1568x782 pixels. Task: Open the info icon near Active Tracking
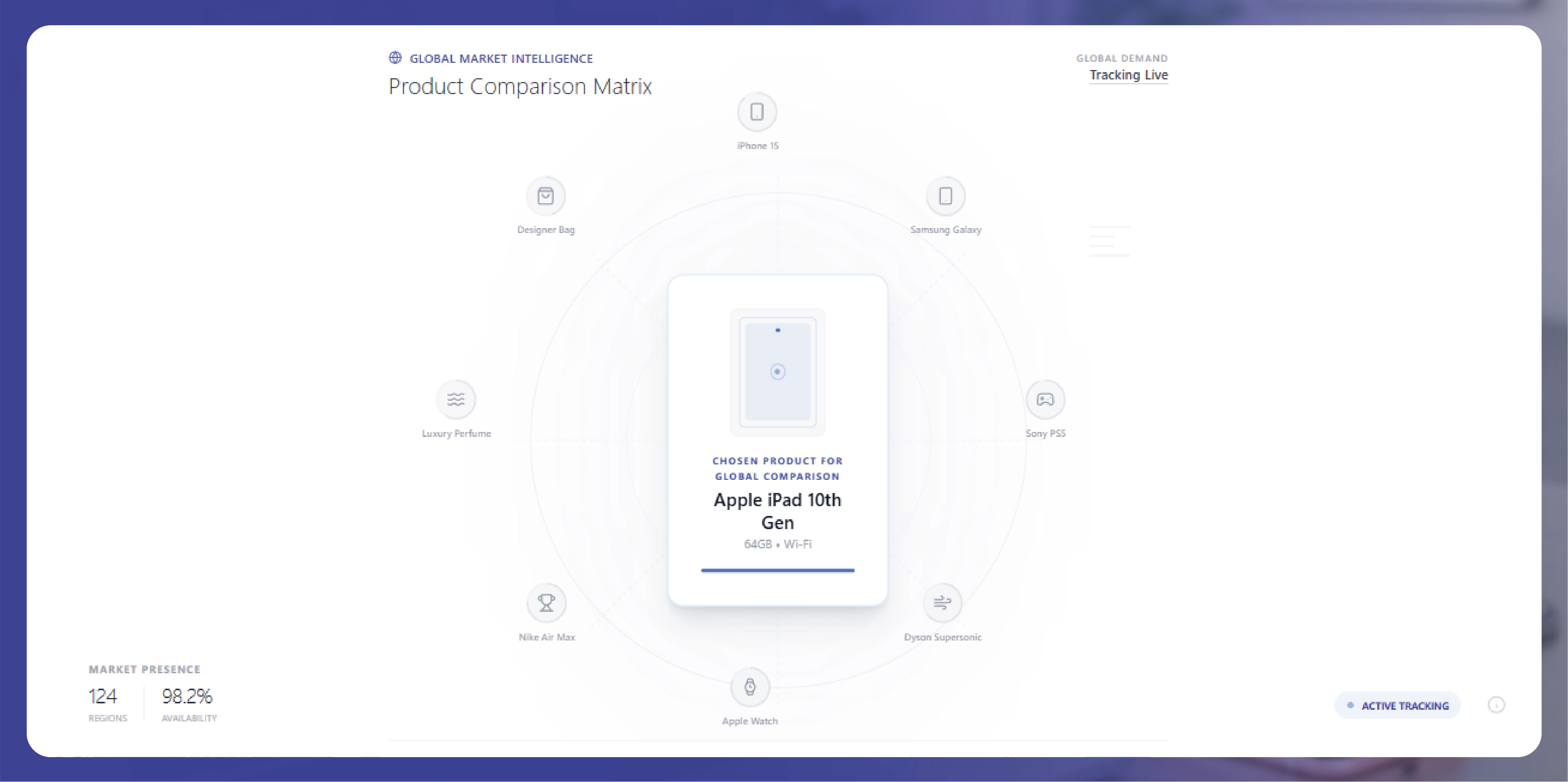1497,705
